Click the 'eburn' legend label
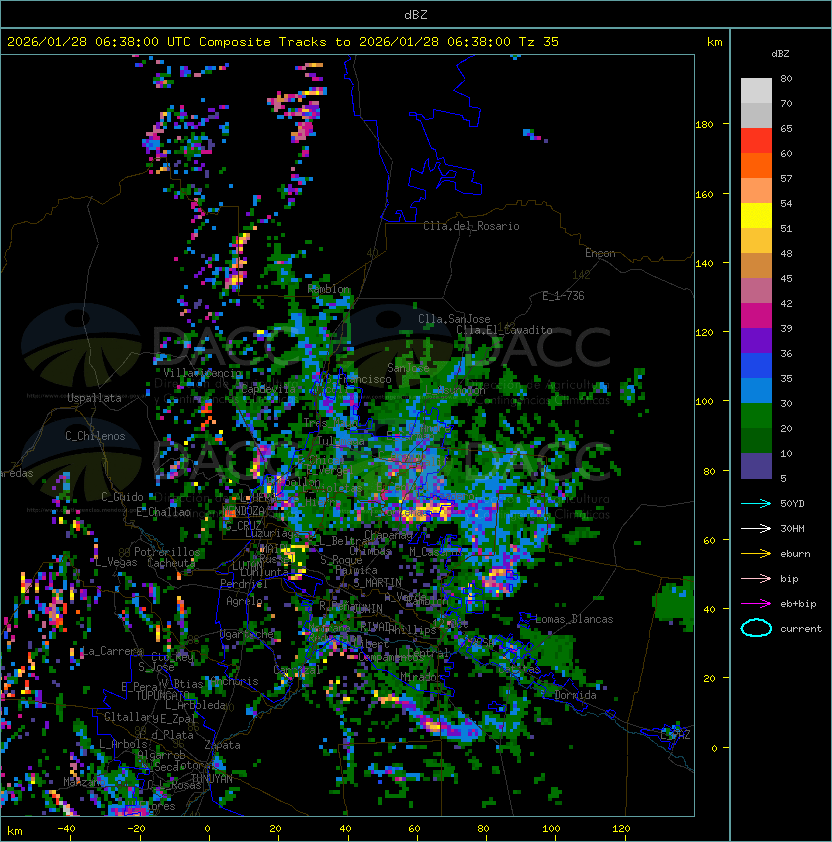Image resolution: width=832 pixels, height=842 pixels. coord(795,554)
